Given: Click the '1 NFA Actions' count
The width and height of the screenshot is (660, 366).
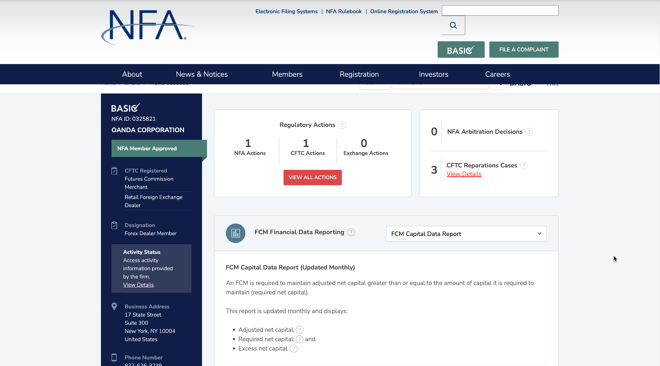Looking at the screenshot, I should click(250, 147).
